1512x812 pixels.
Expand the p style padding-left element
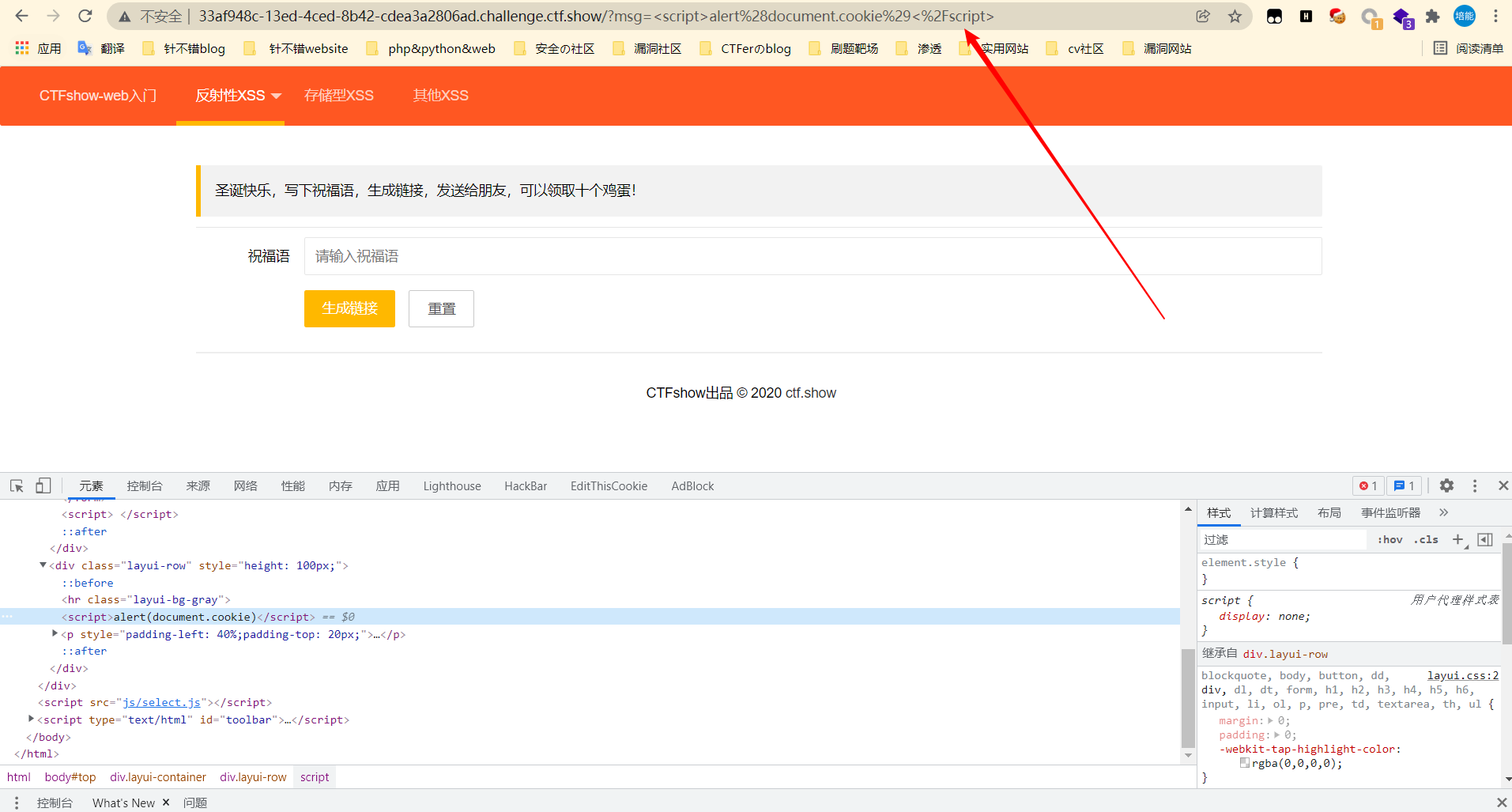tap(55, 633)
